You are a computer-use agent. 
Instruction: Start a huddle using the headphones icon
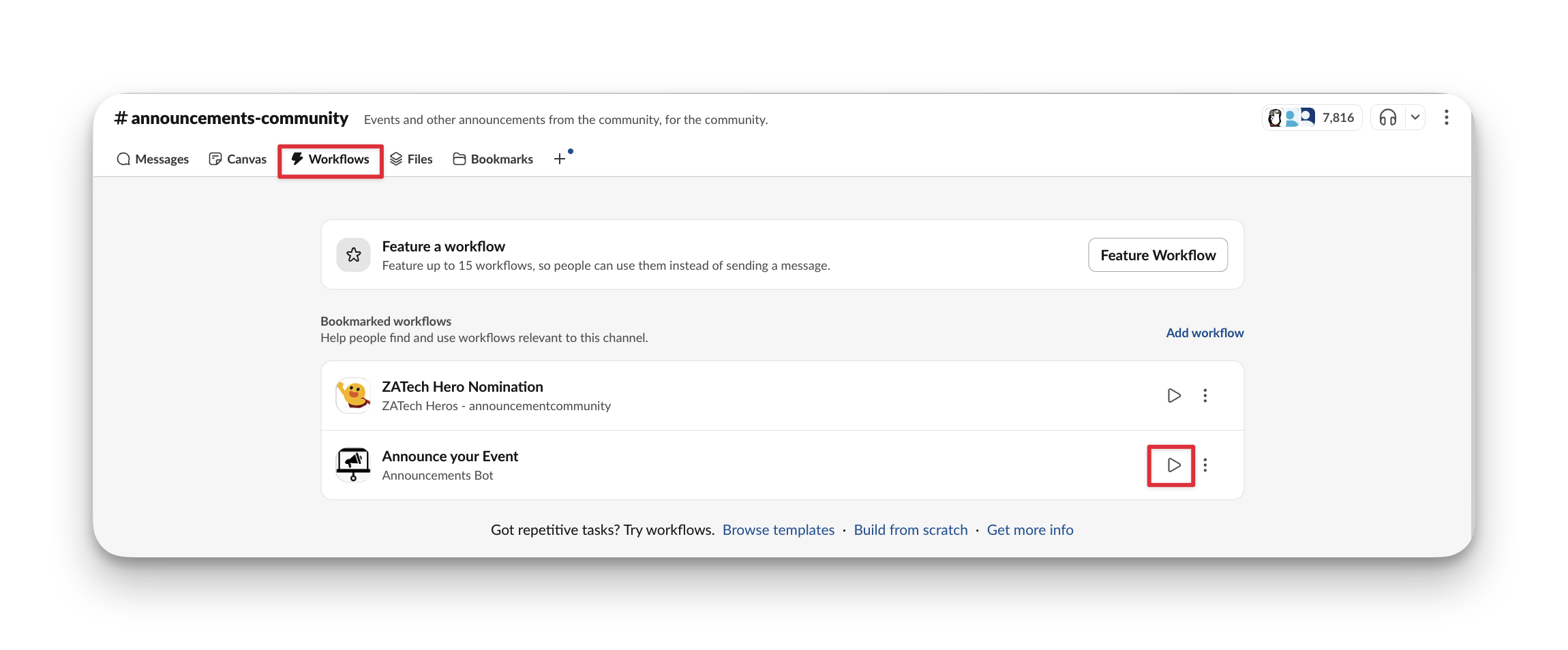pyautogui.click(x=1387, y=117)
